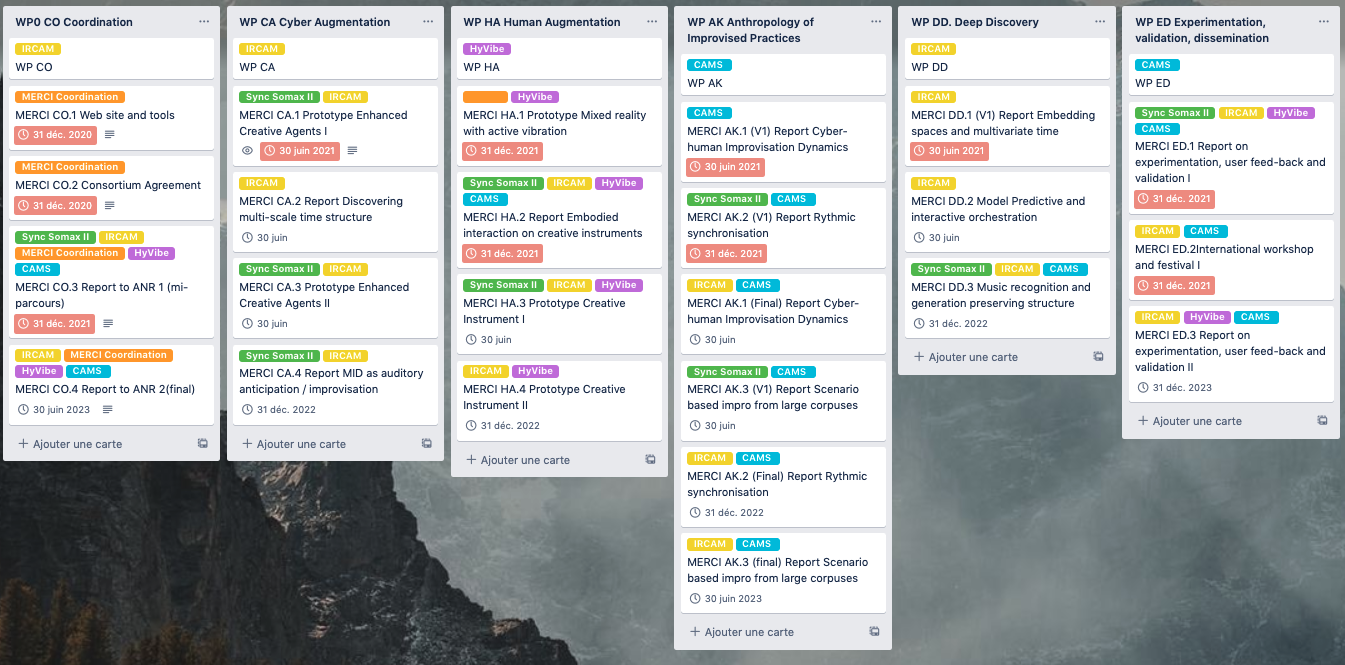Click the template icon in WP DD Deep Discovery list
The image size is (1345, 665).
[1099, 357]
